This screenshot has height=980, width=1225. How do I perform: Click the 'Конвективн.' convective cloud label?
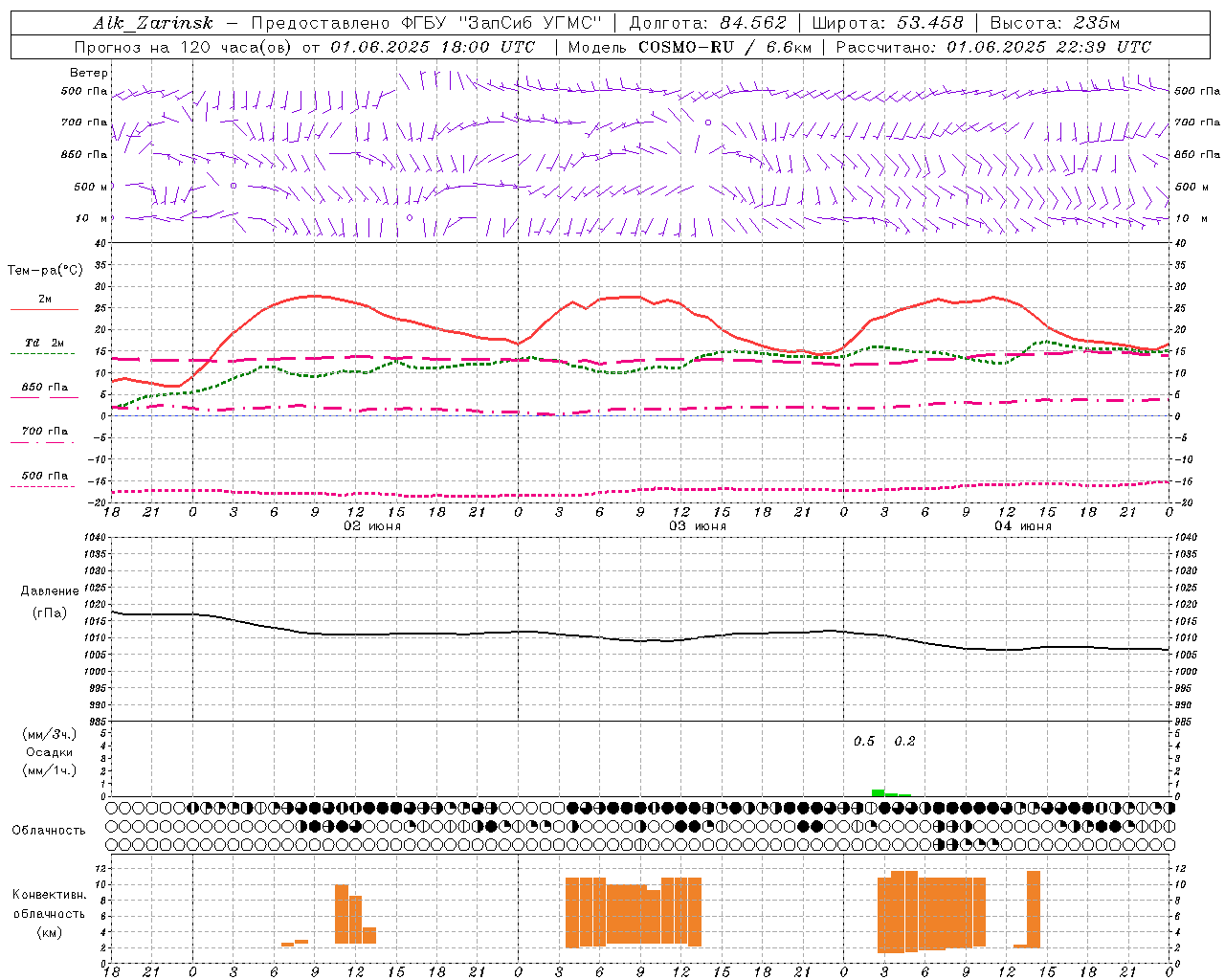click(x=49, y=895)
